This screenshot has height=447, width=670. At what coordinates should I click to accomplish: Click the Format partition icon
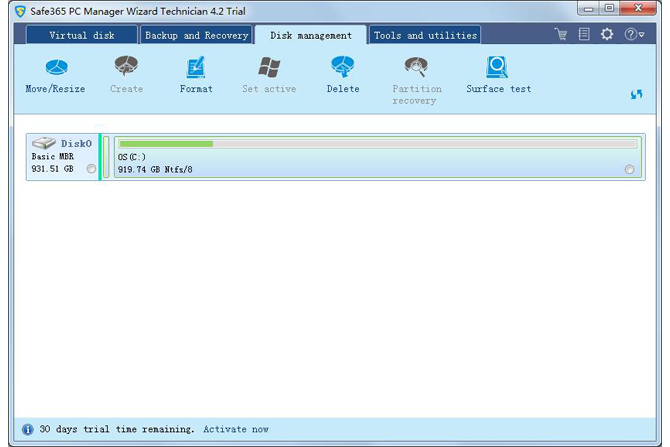tap(196, 75)
